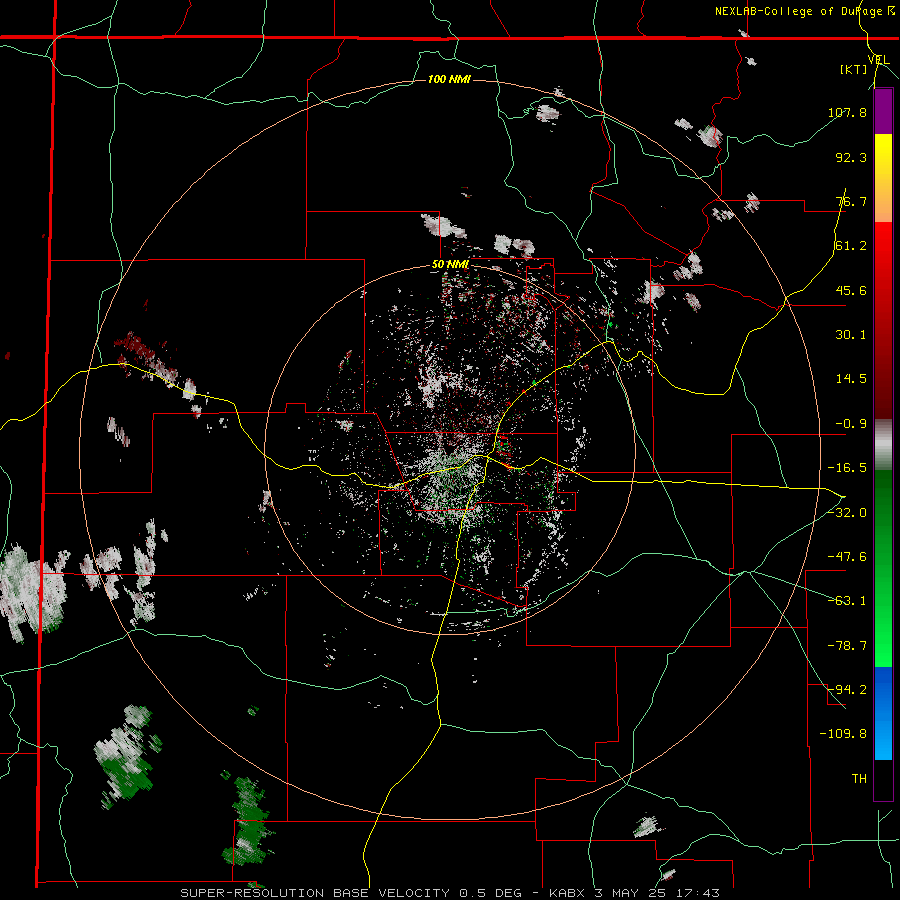Click the 76.7 velocity scale value
900x900 pixels.
(851, 201)
